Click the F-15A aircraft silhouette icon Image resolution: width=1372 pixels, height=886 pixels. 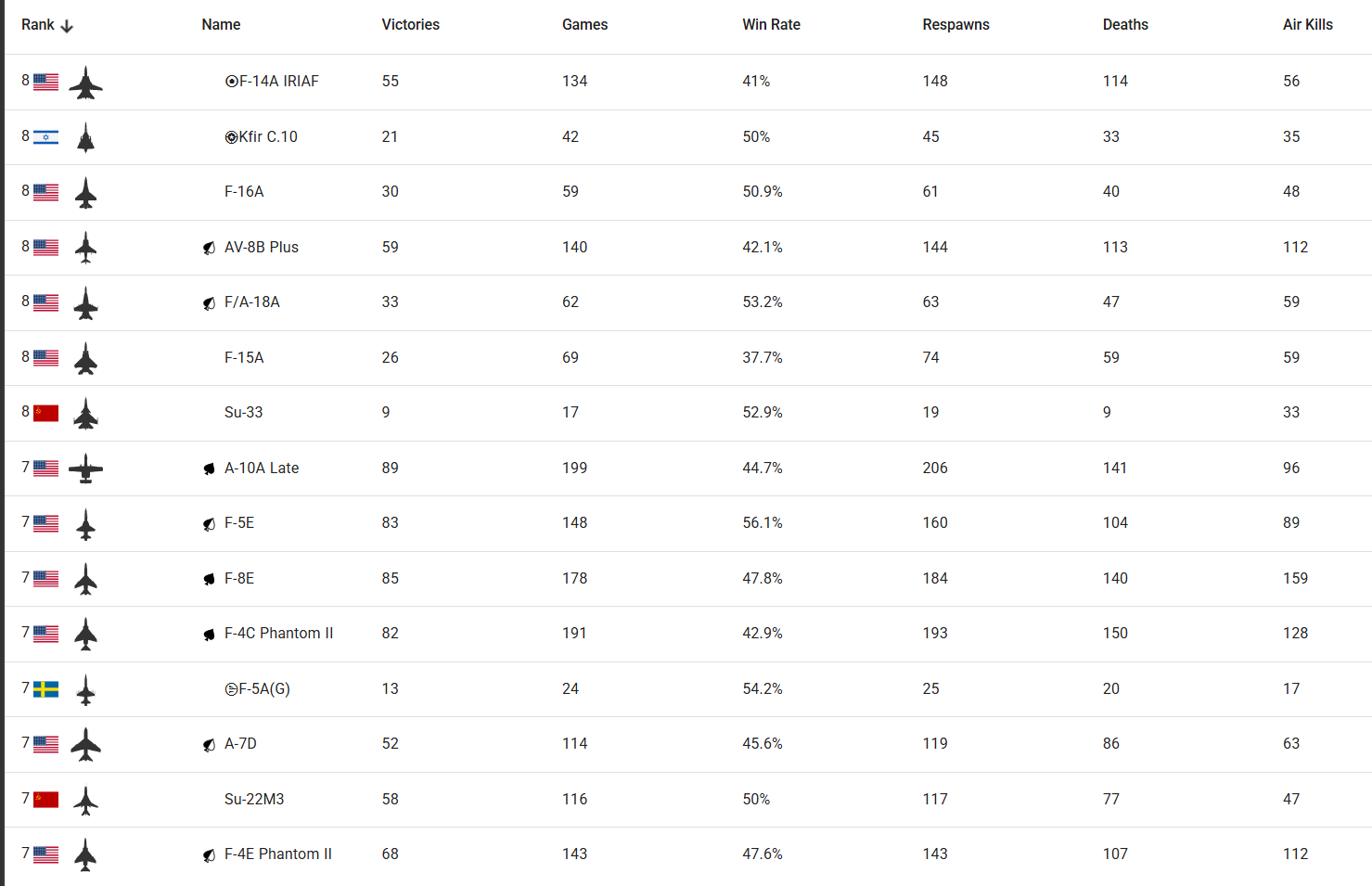[85, 358]
